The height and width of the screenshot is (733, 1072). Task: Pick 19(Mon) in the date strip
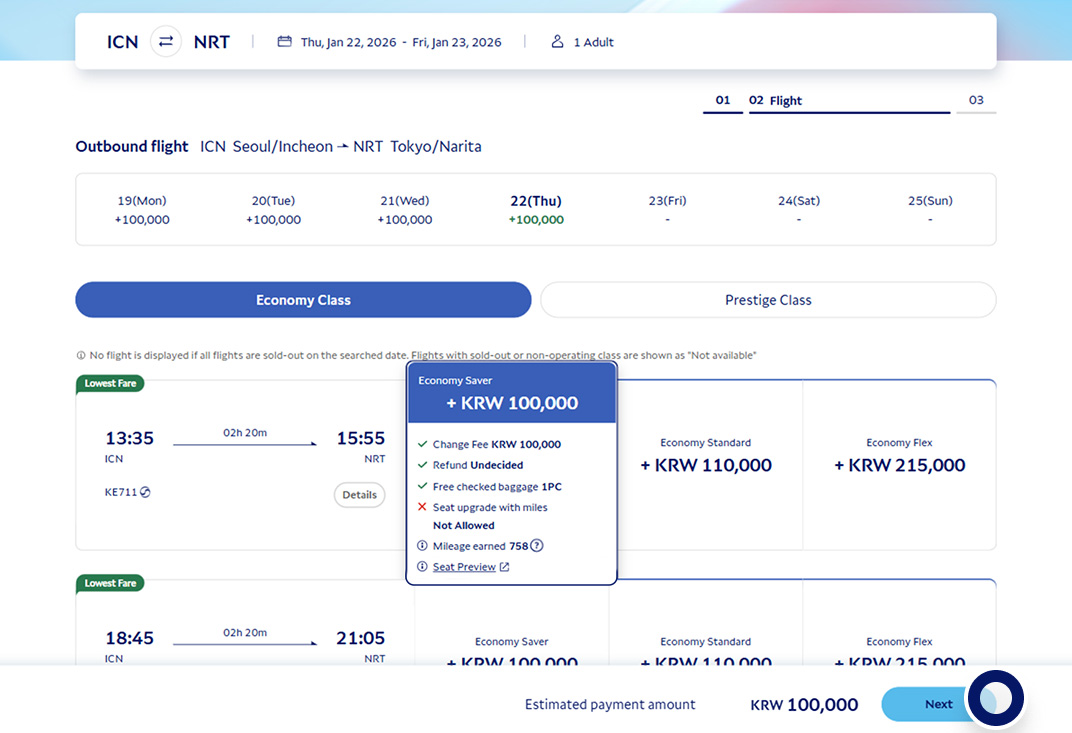[x=142, y=209]
